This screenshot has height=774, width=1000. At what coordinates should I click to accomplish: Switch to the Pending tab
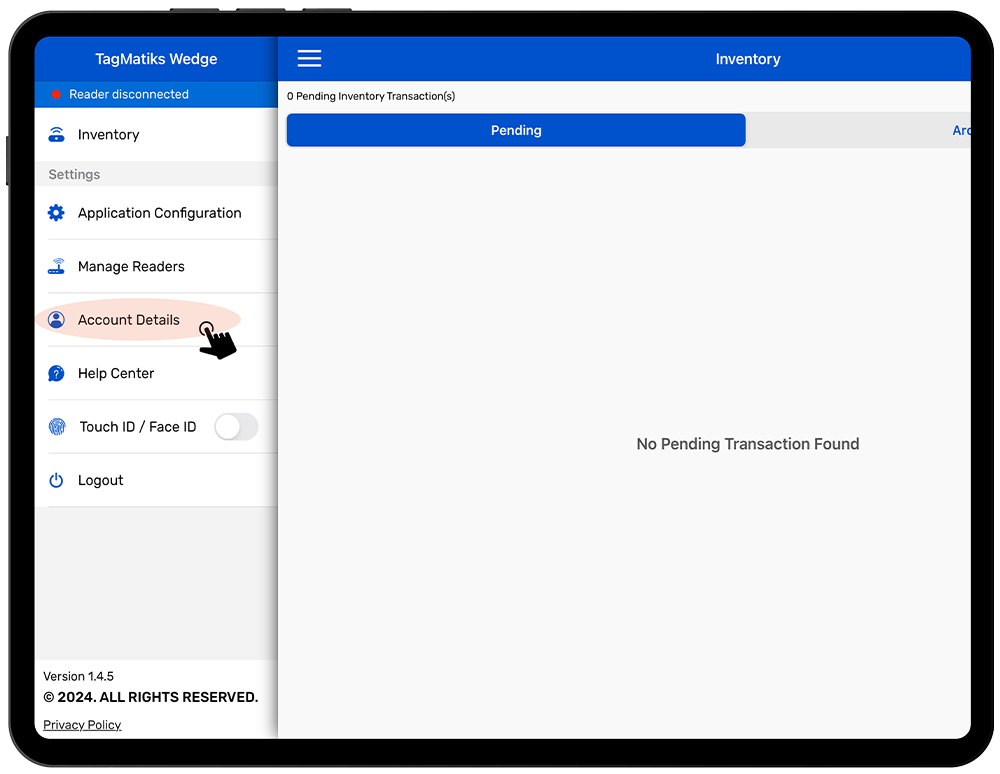(x=516, y=130)
